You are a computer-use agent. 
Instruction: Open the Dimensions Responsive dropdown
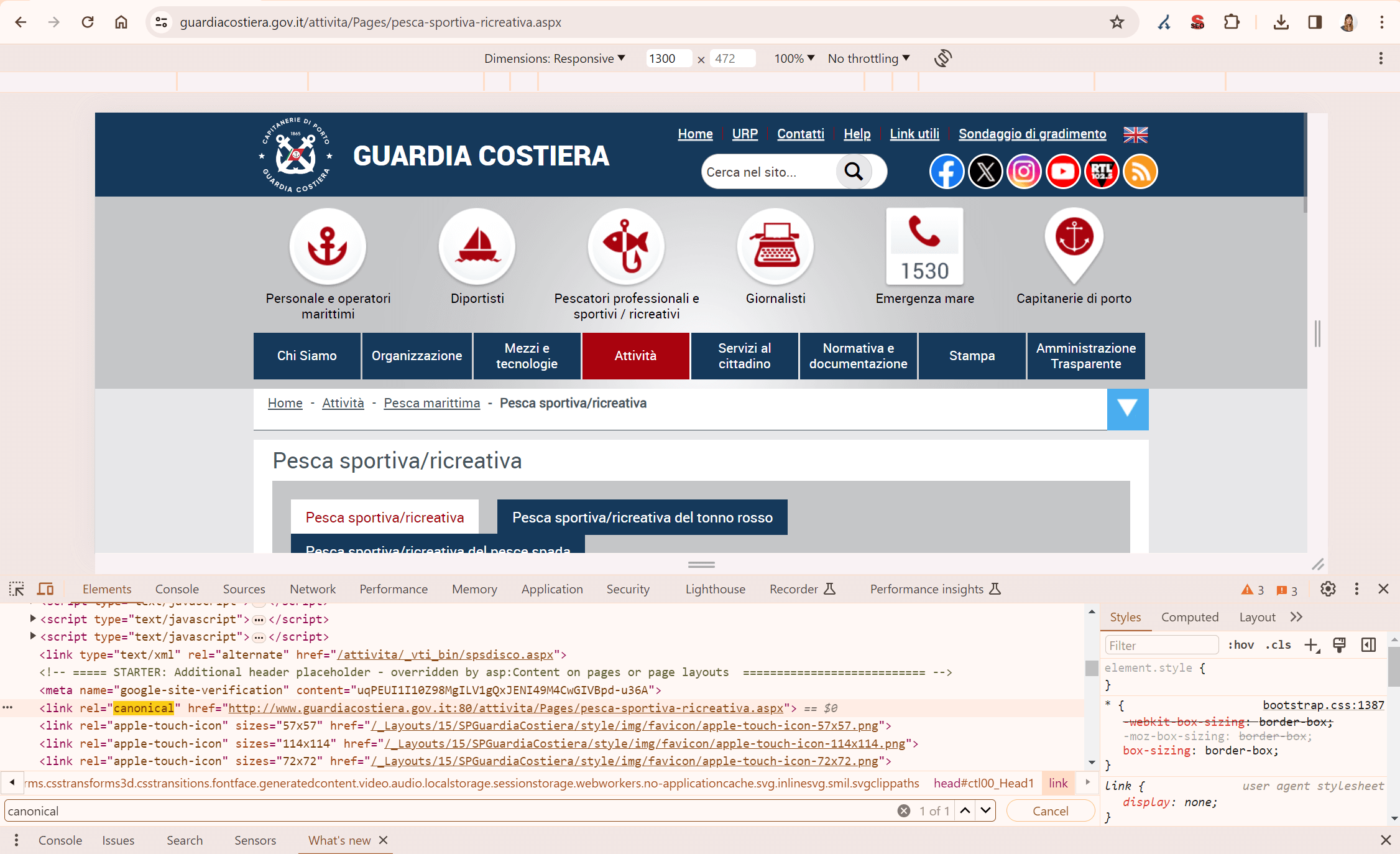click(555, 58)
